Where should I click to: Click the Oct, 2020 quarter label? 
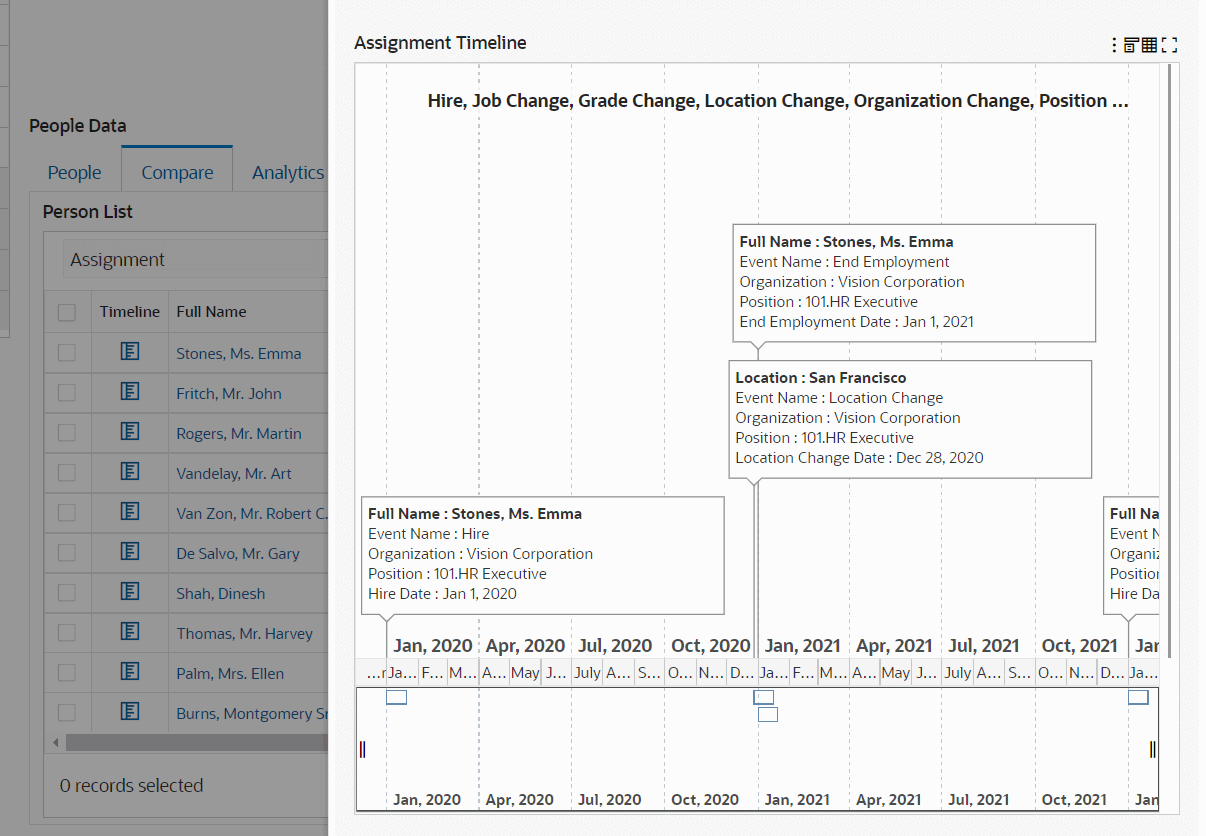pos(710,646)
